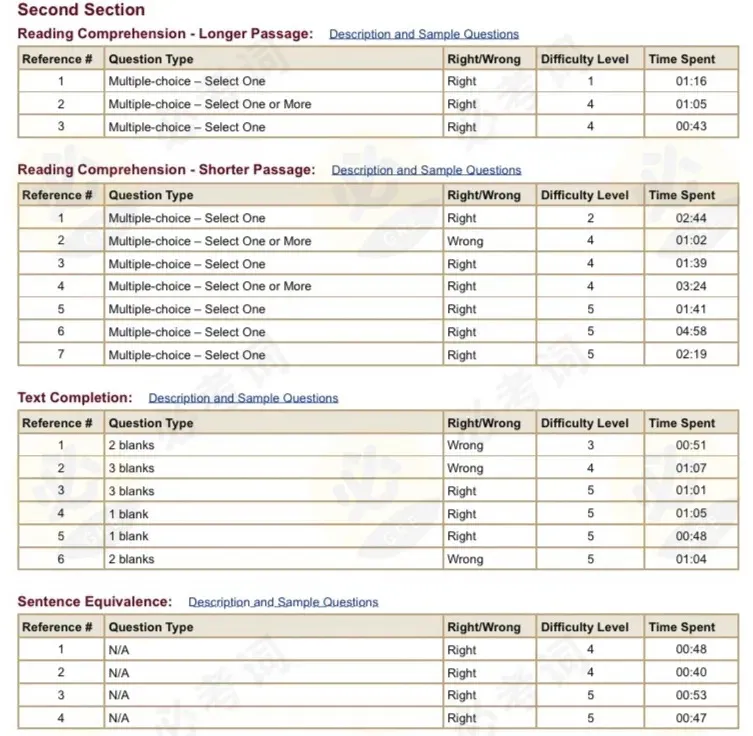Open Shorter Passage Description and Sample Questions link

click(426, 170)
